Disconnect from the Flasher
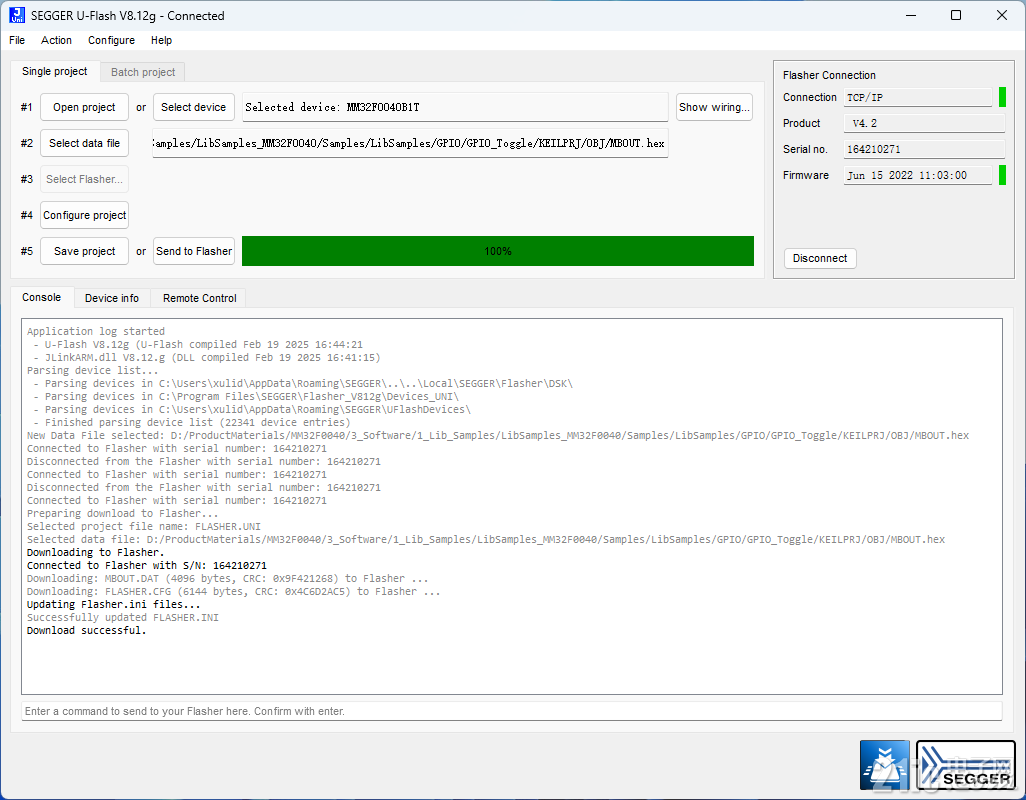 (820, 258)
